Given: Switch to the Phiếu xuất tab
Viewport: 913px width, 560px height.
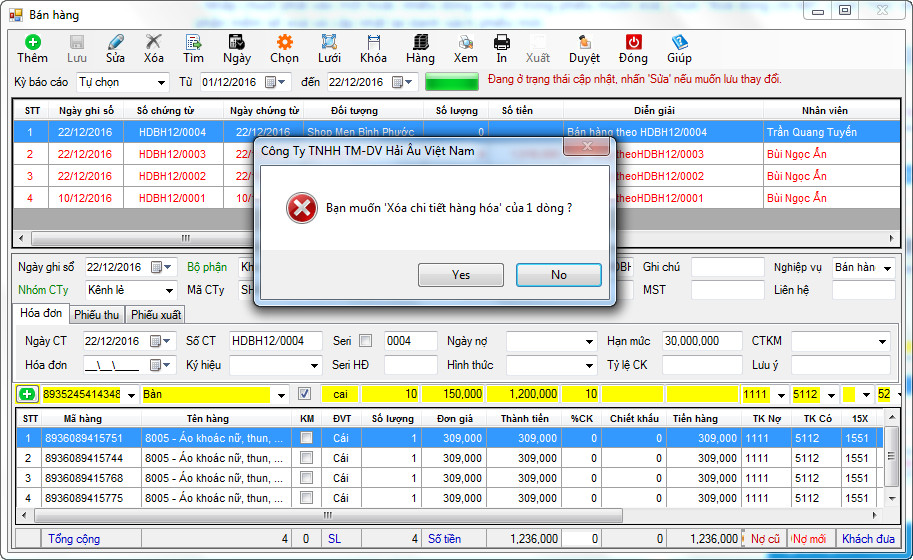Looking at the screenshot, I should click(x=156, y=314).
